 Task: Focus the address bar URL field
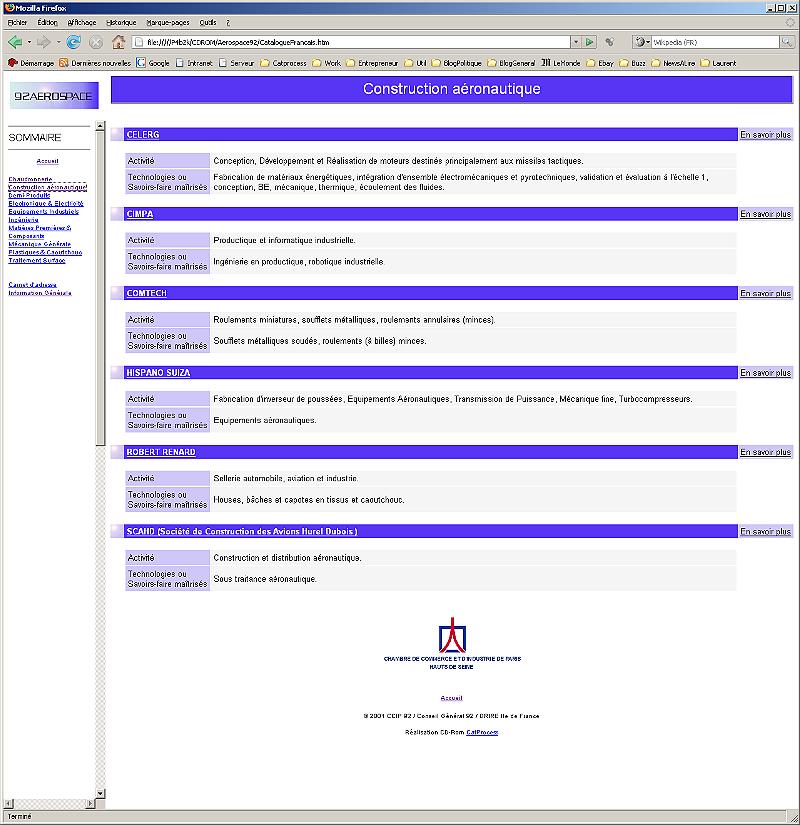[x=352, y=42]
